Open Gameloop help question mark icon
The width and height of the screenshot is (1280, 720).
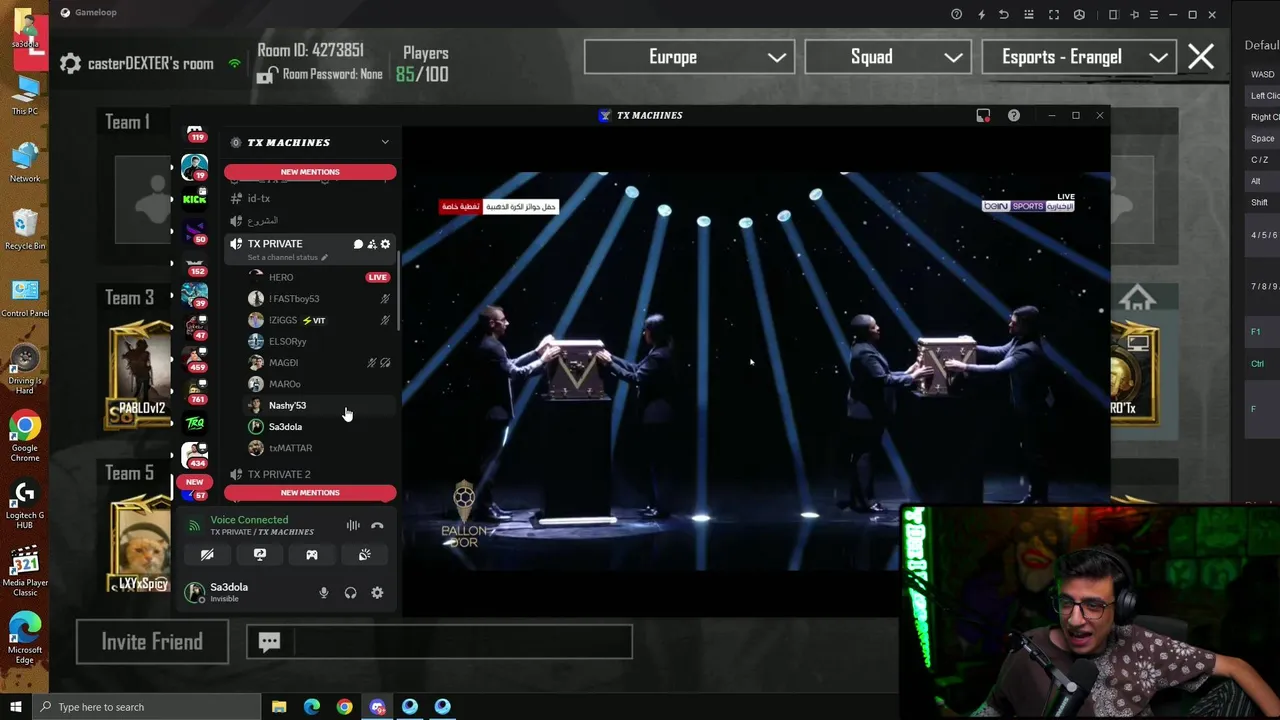957,14
